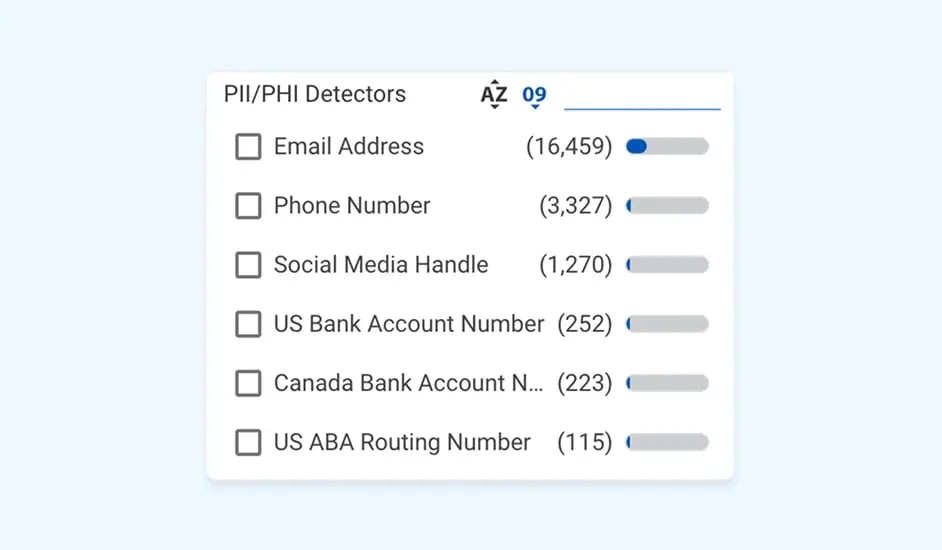942x550 pixels.
Task: Enable the Social Media Handle checkbox
Action: pos(248,265)
